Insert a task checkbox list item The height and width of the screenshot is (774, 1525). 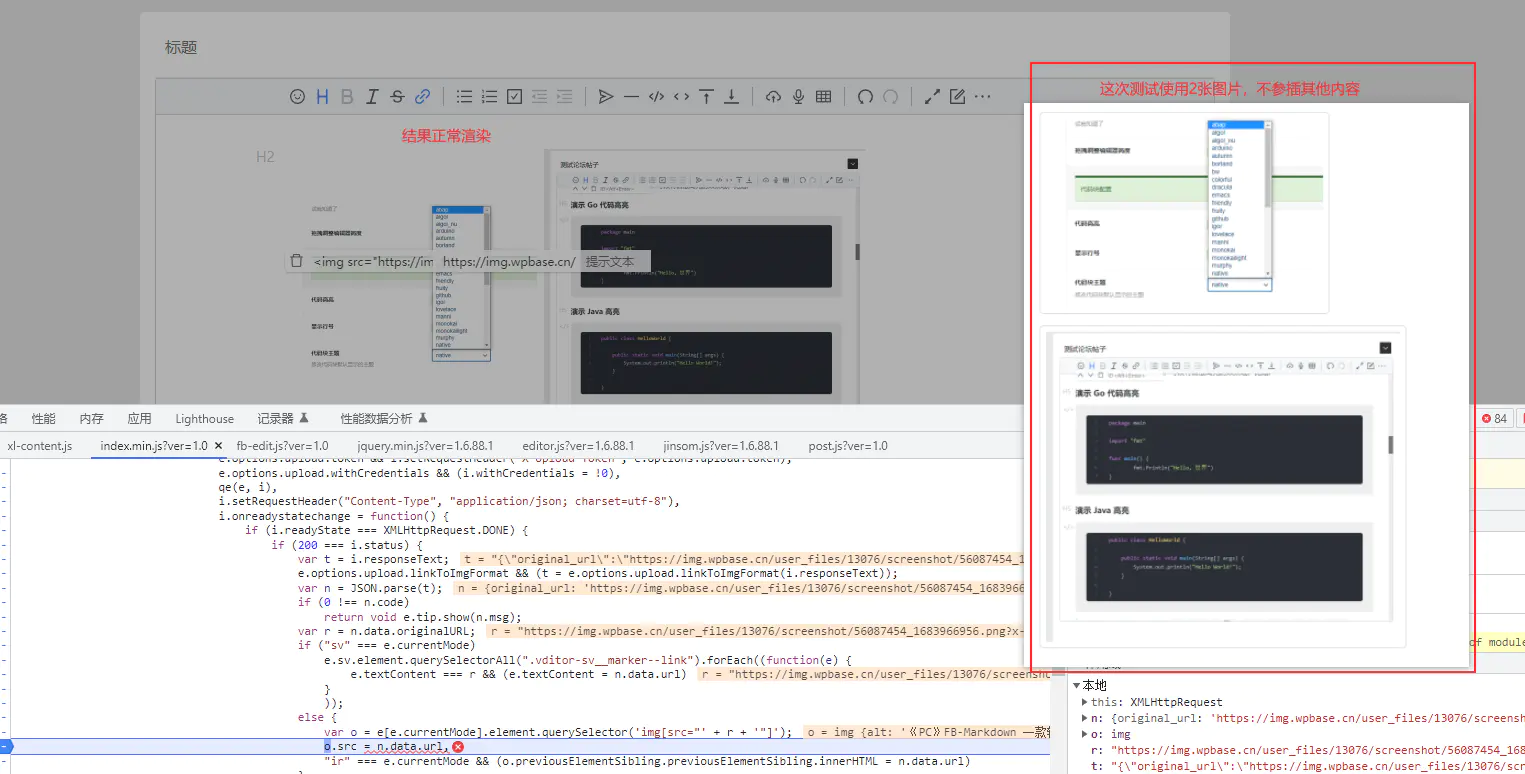click(x=515, y=97)
